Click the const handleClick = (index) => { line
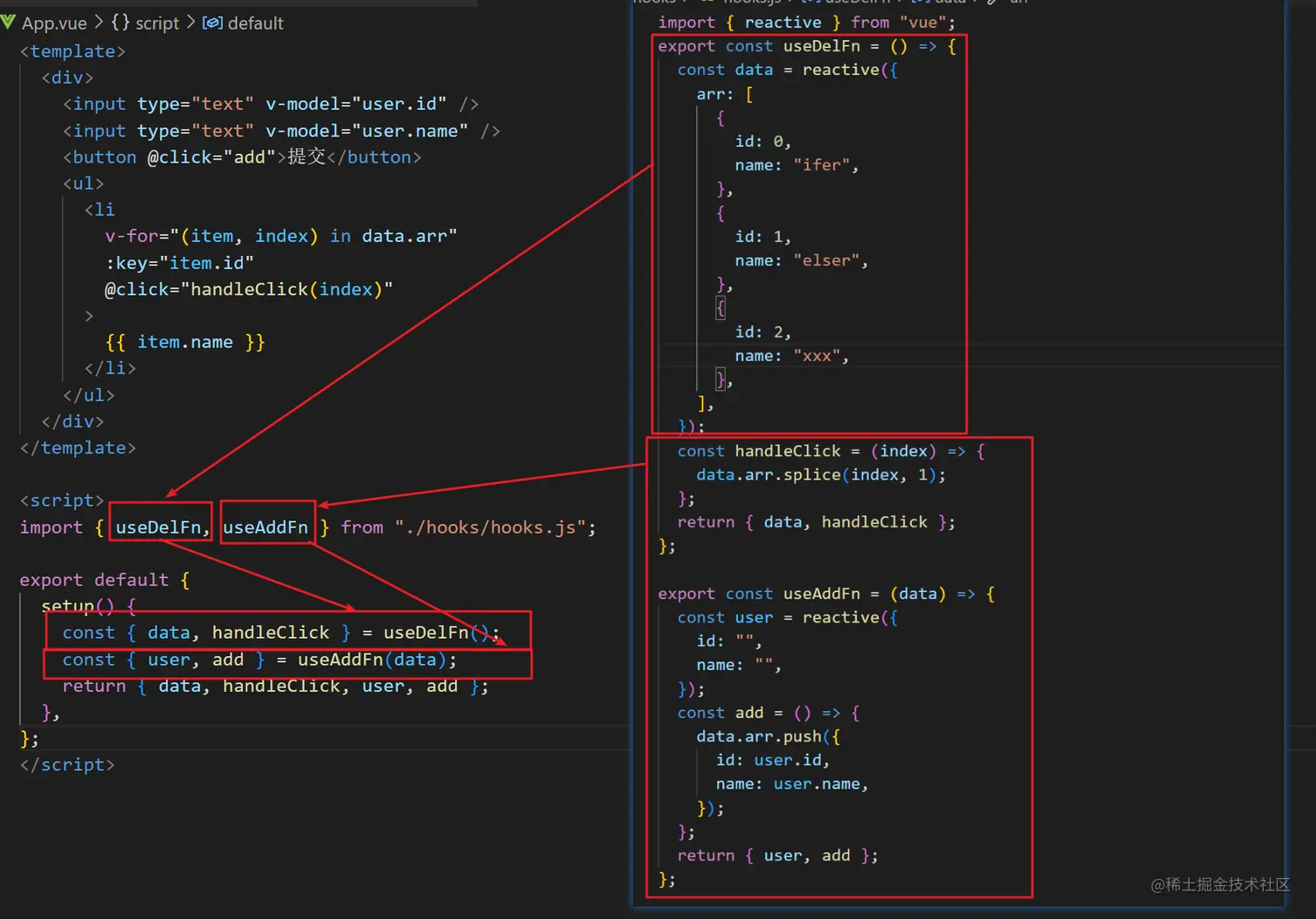This screenshot has width=1316, height=919. 831,451
